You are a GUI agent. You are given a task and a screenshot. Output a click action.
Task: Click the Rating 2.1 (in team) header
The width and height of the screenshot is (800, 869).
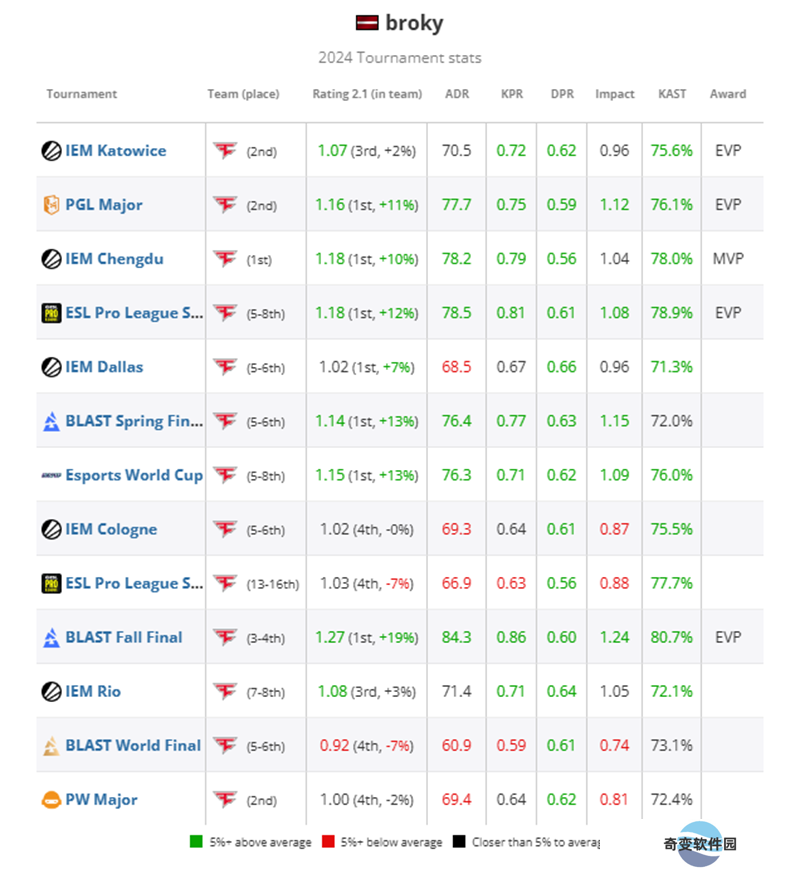pos(367,94)
